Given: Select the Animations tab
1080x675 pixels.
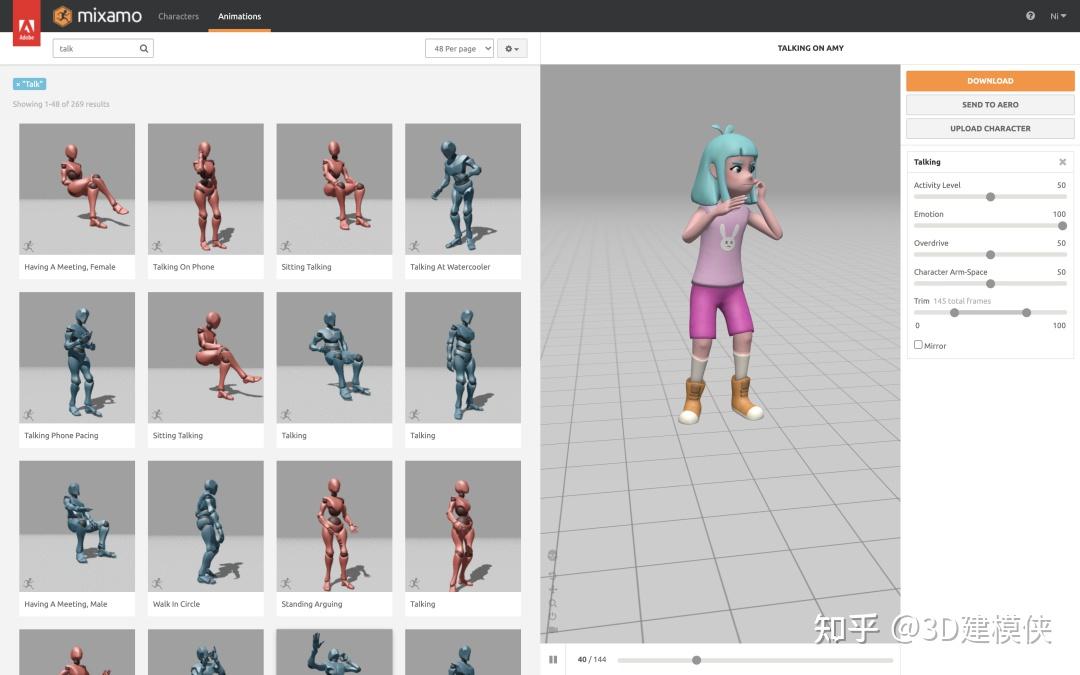Looking at the screenshot, I should pos(240,16).
